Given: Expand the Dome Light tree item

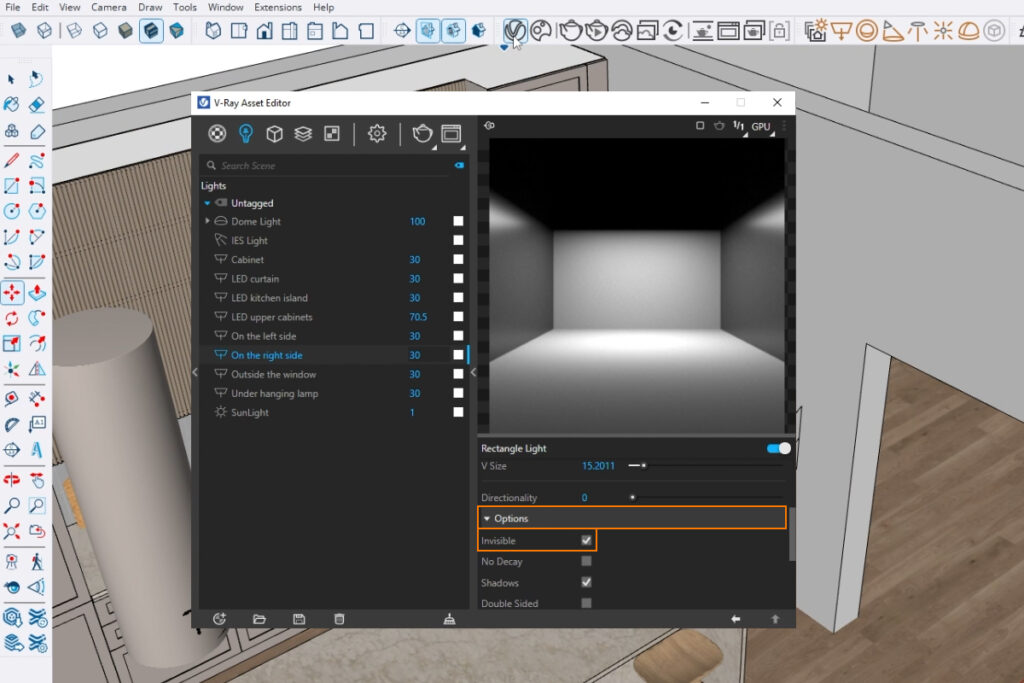Looking at the screenshot, I should coord(207,221).
